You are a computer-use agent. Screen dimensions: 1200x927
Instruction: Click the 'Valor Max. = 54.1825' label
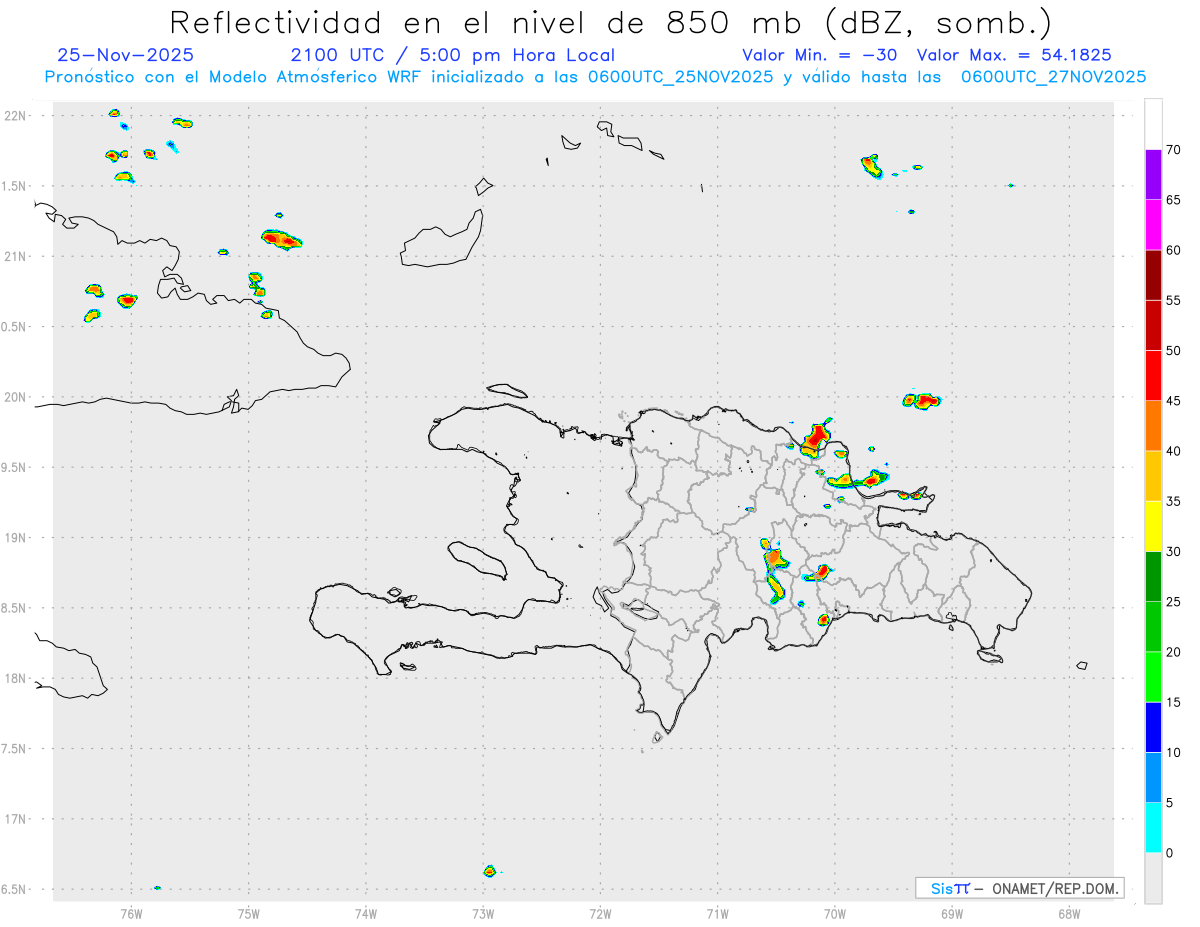[x=1014, y=55]
